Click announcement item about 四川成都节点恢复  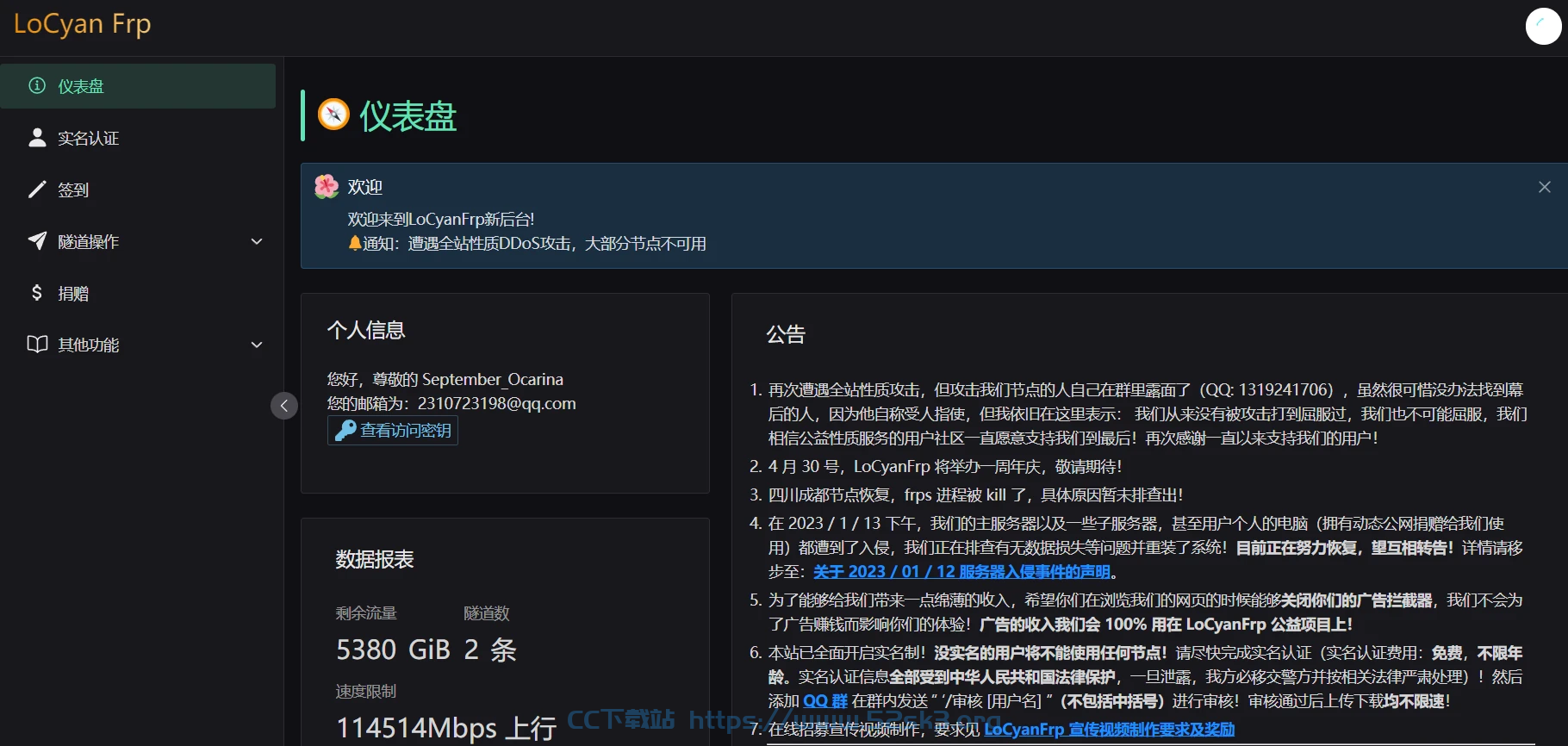pyautogui.click(x=975, y=495)
